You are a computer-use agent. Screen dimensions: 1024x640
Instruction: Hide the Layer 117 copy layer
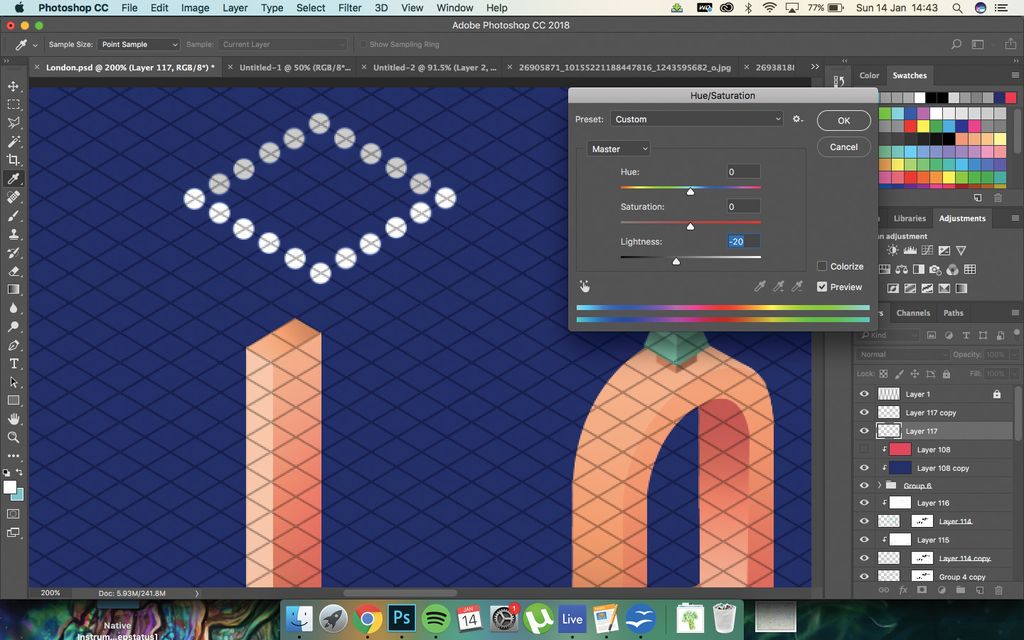point(865,412)
